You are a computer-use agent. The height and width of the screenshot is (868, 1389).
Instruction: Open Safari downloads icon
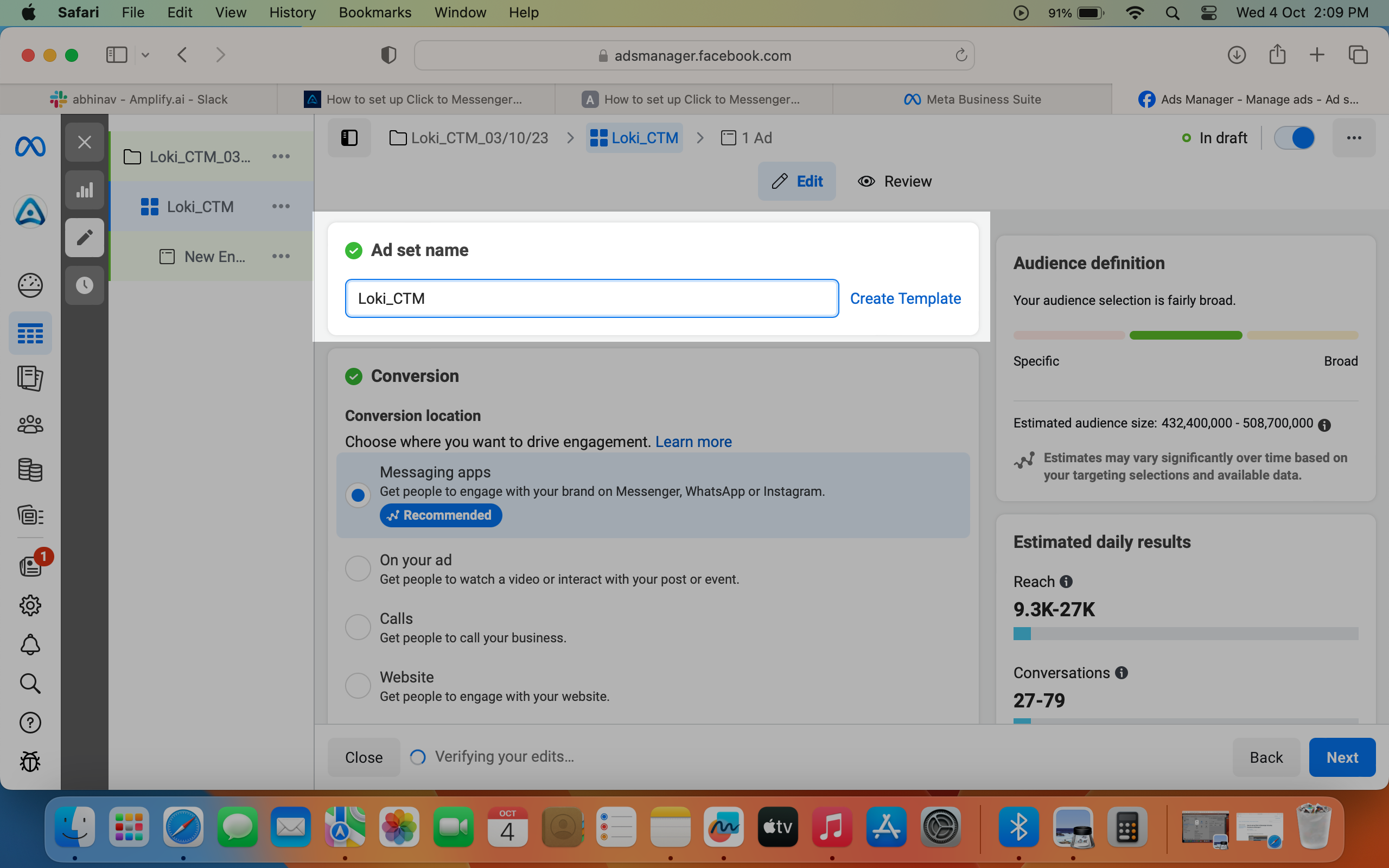coord(1237,55)
